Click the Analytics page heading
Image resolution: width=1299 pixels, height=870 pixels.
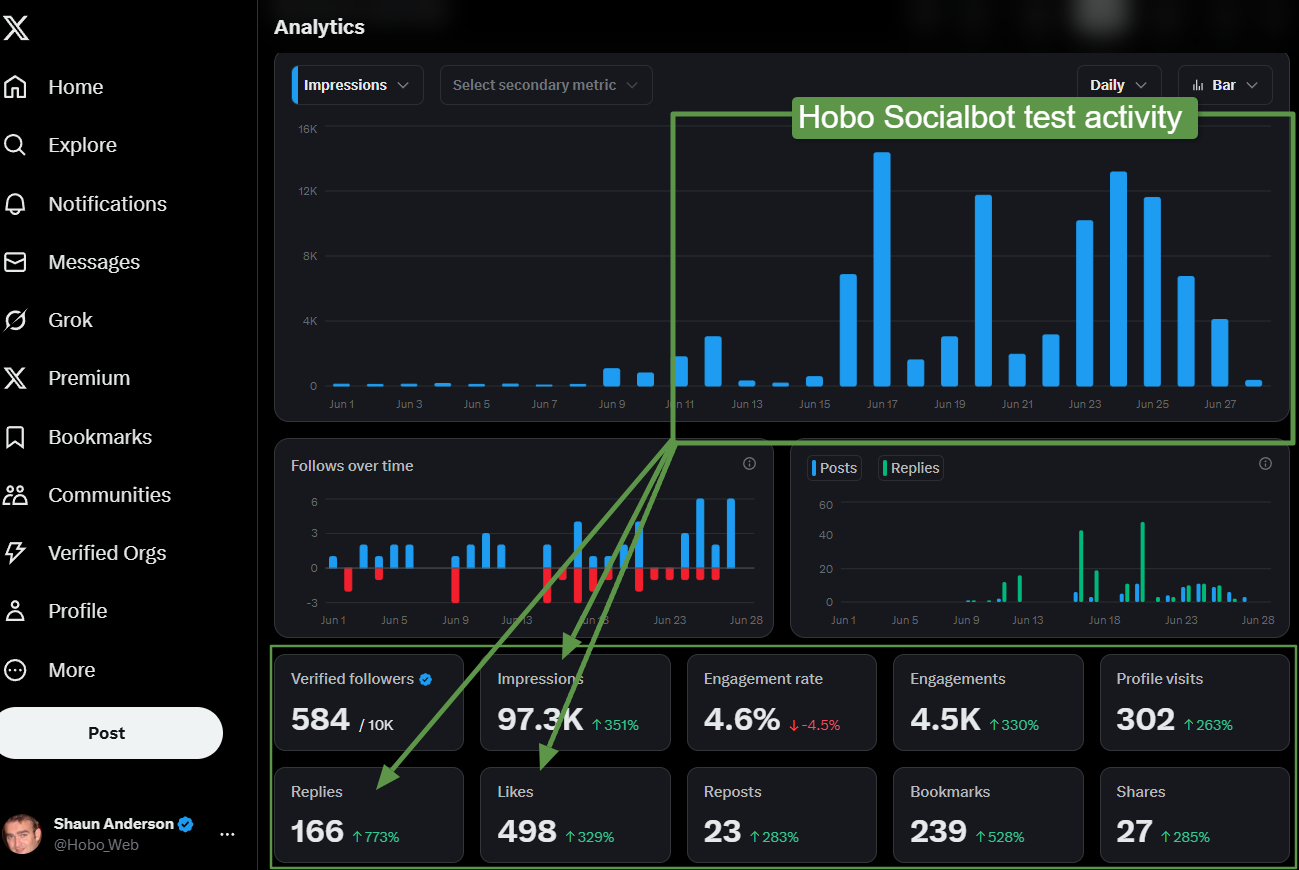pos(319,27)
